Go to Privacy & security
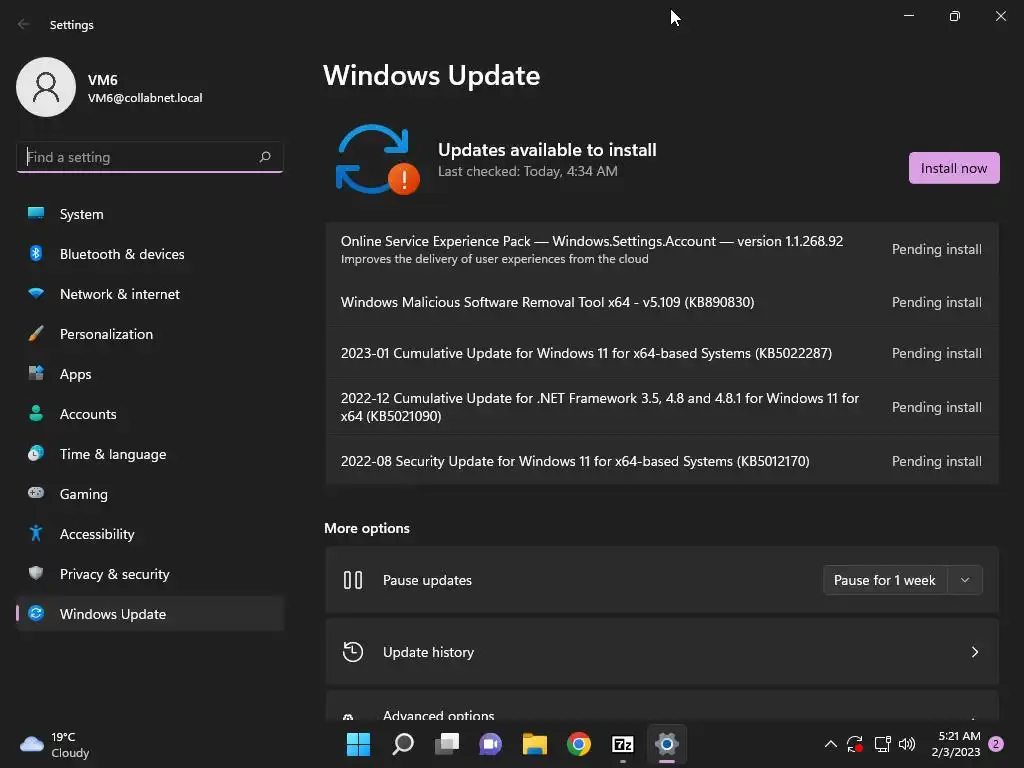1024x768 pixels. click(150, 574)
